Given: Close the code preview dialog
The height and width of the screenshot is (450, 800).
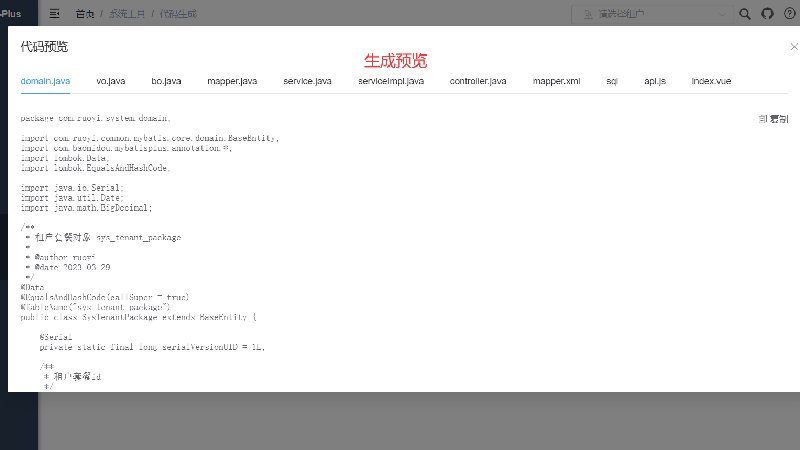Looking at the screenshot, I should [x=794, y=46].
